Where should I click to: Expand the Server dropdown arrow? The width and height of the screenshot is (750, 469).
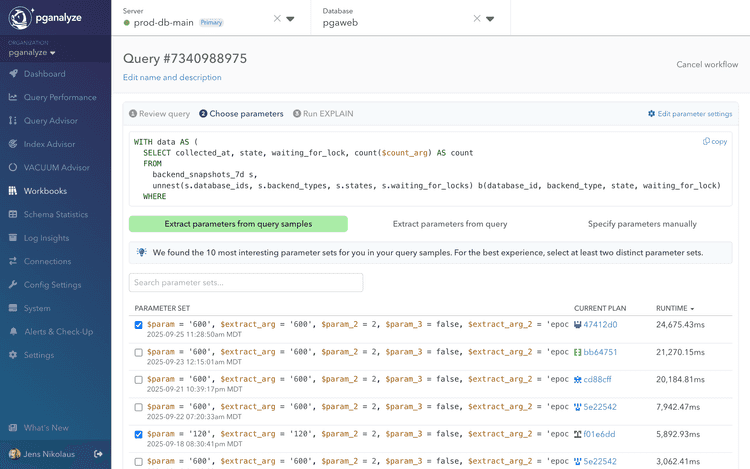pyautogui.click(x=290, y=18)
